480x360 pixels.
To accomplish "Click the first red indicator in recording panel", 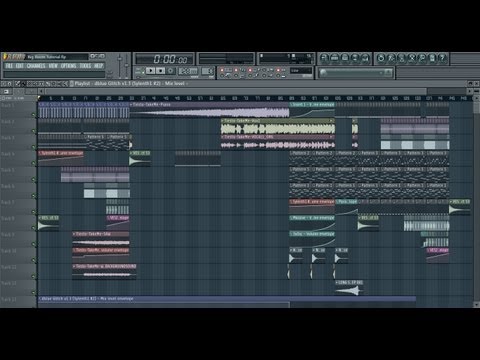I will coord(222,70).
